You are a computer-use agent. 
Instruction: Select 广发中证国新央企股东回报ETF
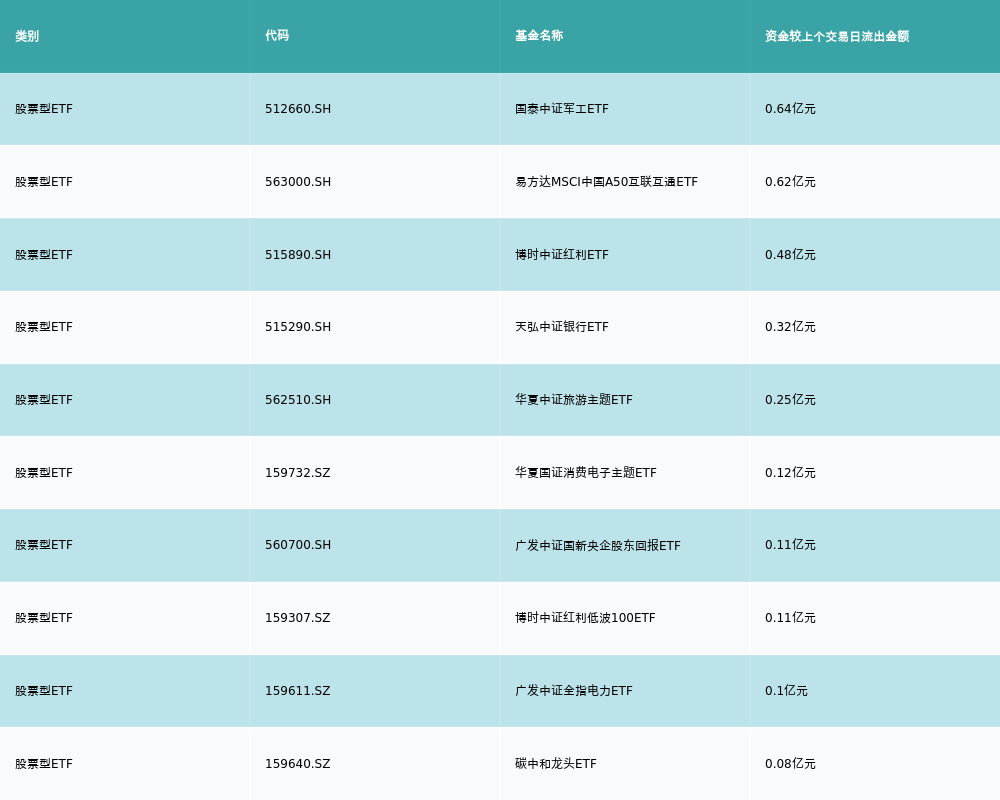pyautogui.click(x=598, y=545)
